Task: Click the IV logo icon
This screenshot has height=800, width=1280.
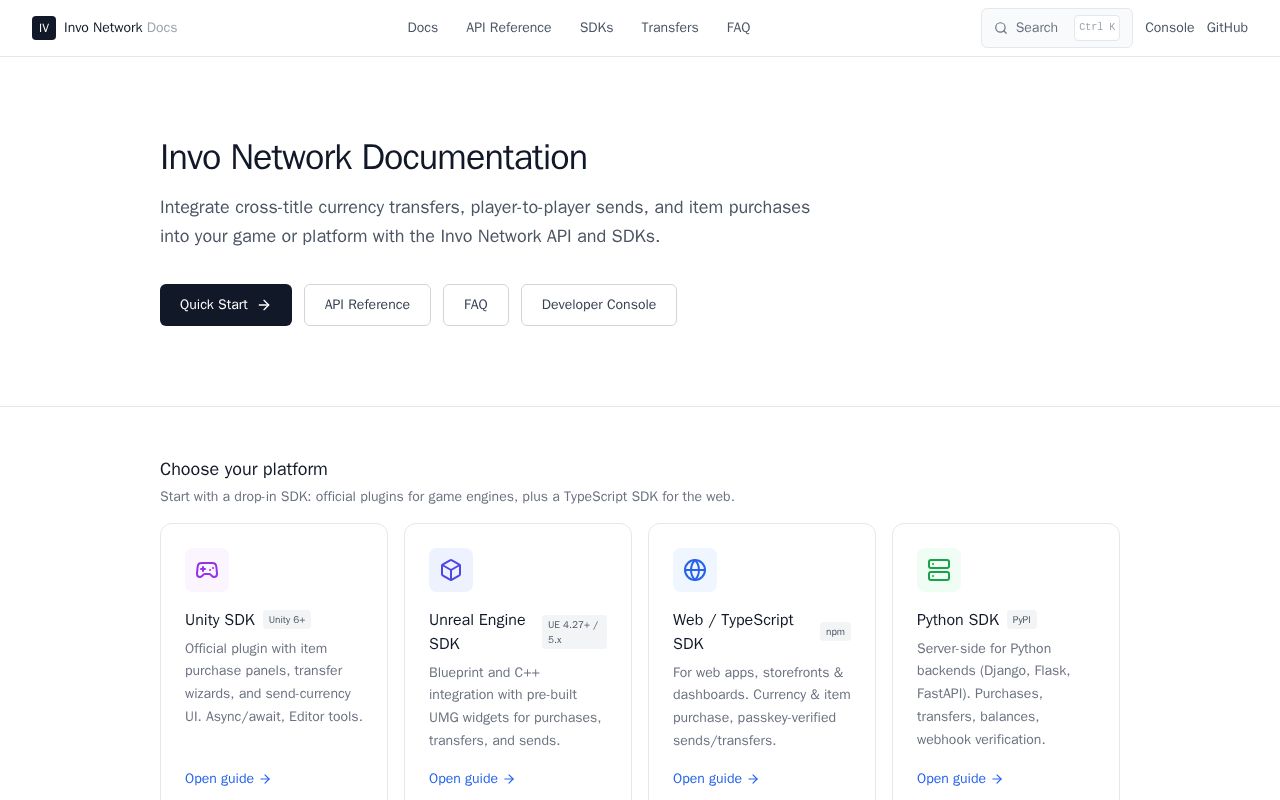Action: 44,28
